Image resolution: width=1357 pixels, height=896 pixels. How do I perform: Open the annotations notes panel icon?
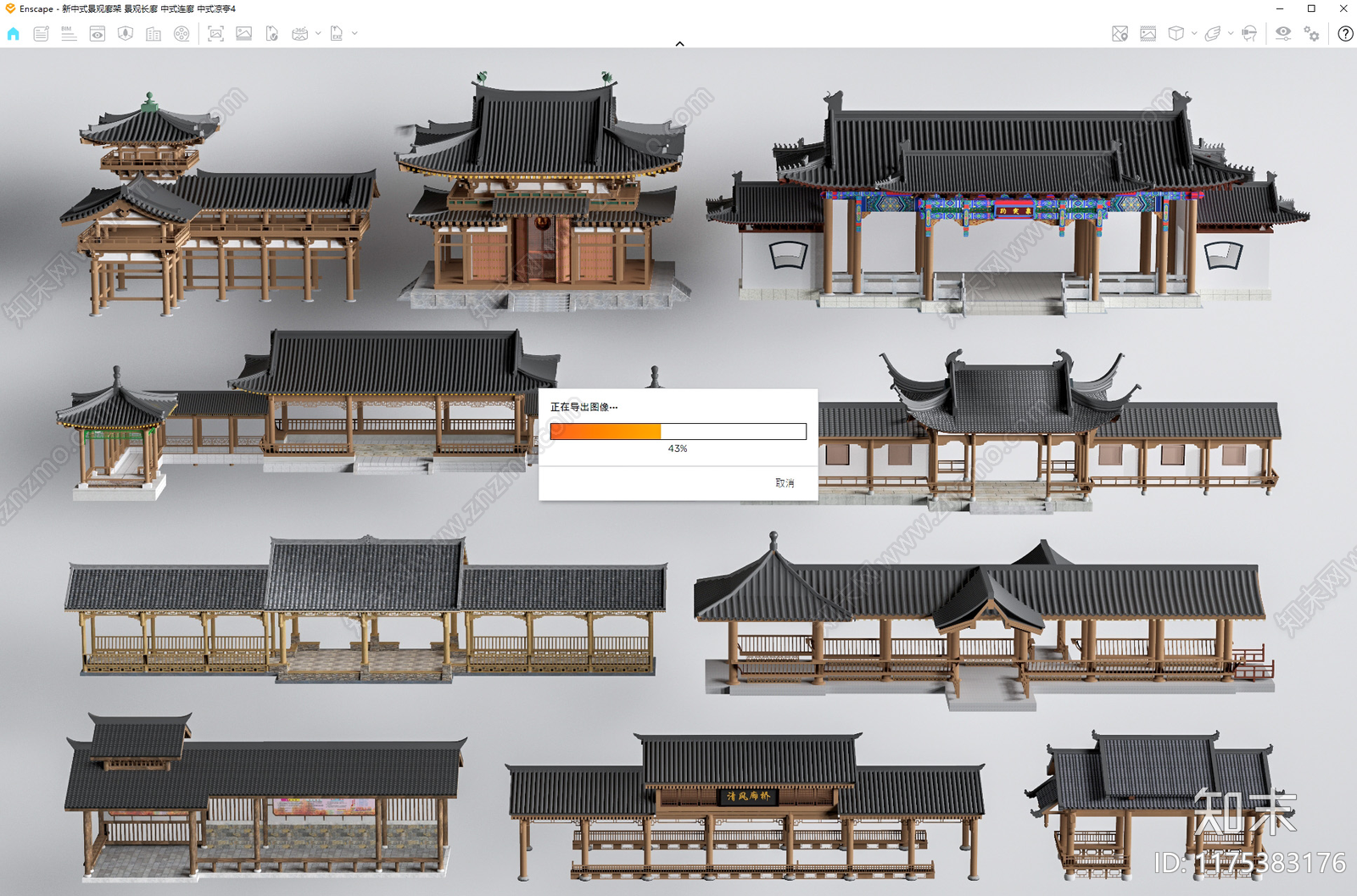click(41, 34)
